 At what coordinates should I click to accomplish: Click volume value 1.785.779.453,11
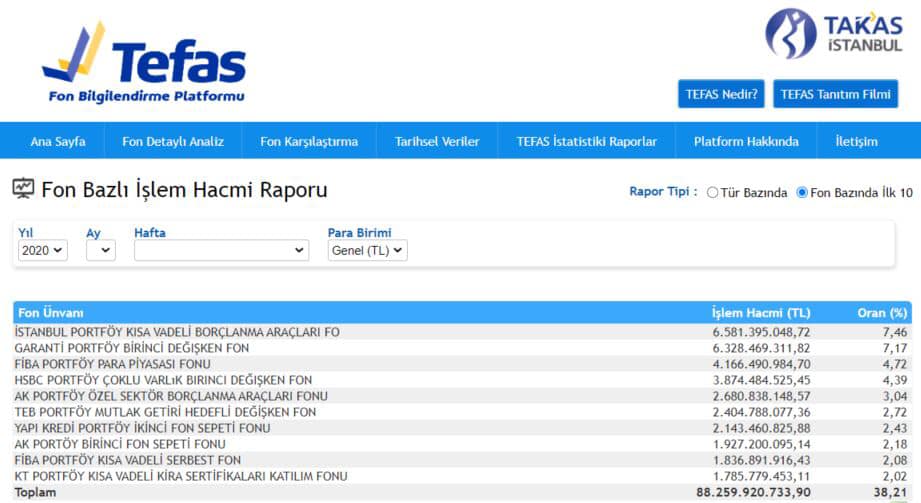coord(761,476)
